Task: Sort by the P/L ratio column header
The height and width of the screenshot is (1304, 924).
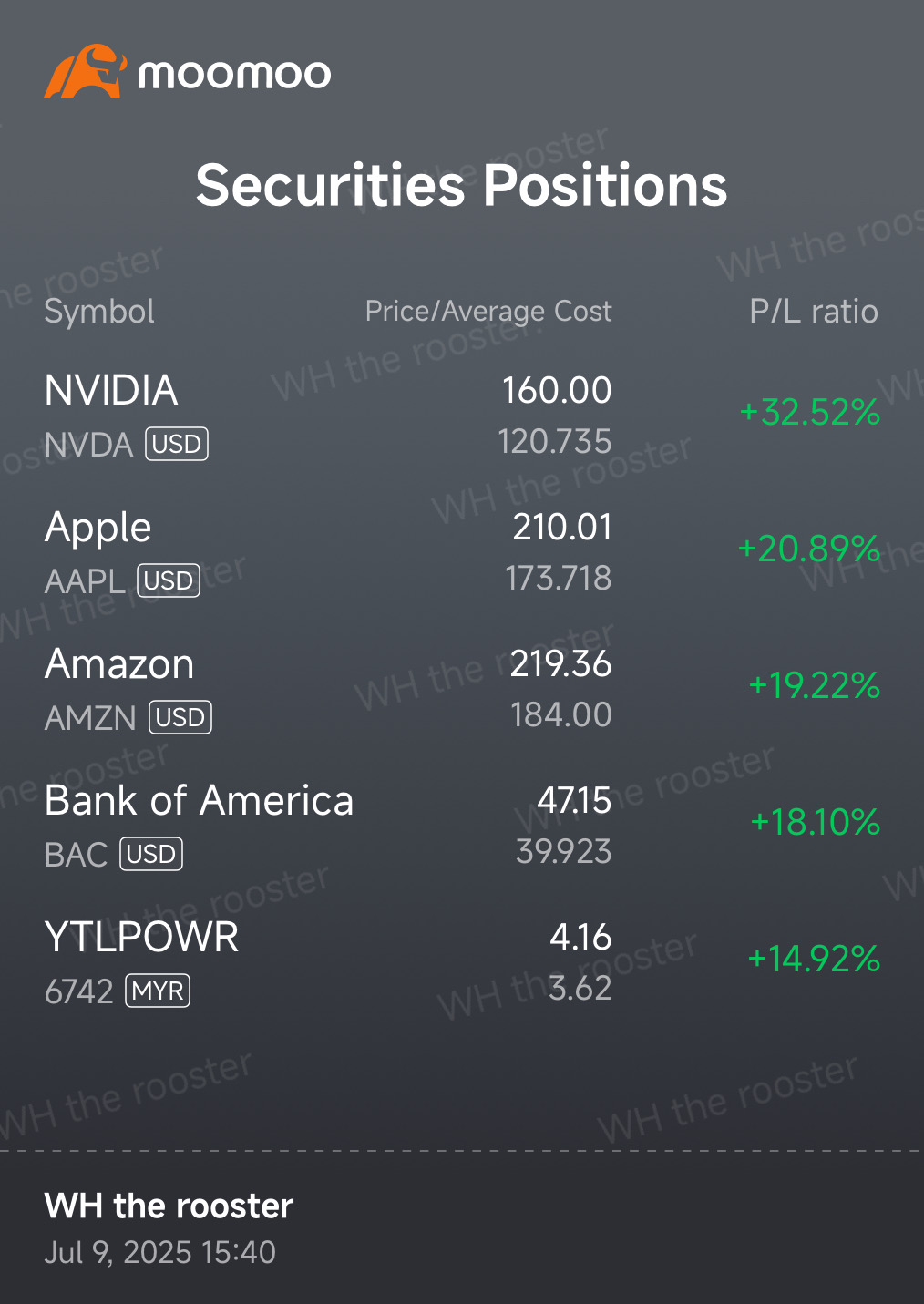Action: [x=814, y=312]
